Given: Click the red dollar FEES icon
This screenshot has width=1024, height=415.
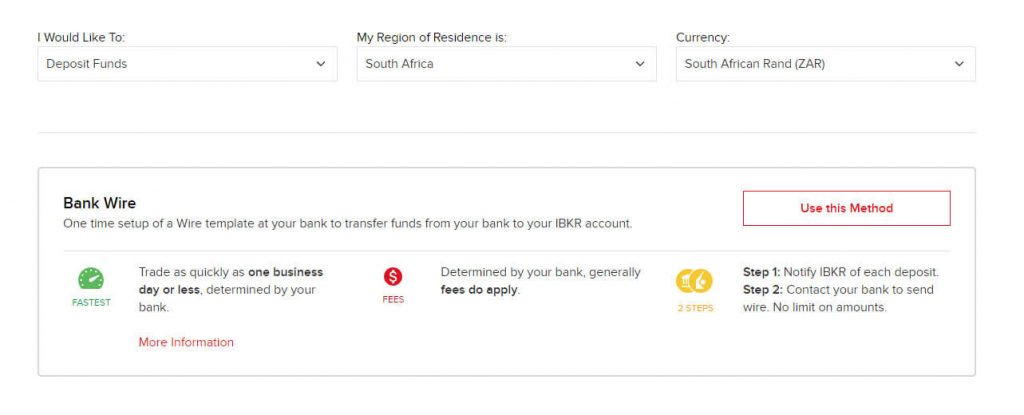Looking at the screenshot, I should (393, 277).
